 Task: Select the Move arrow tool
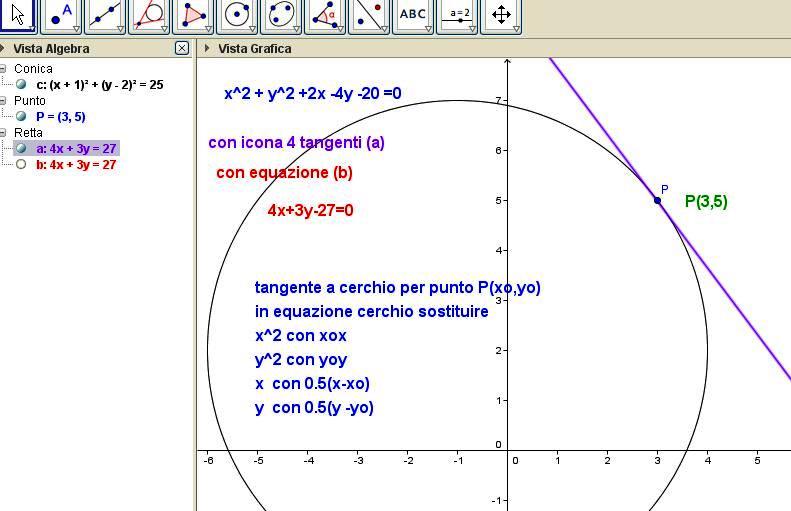17,15
